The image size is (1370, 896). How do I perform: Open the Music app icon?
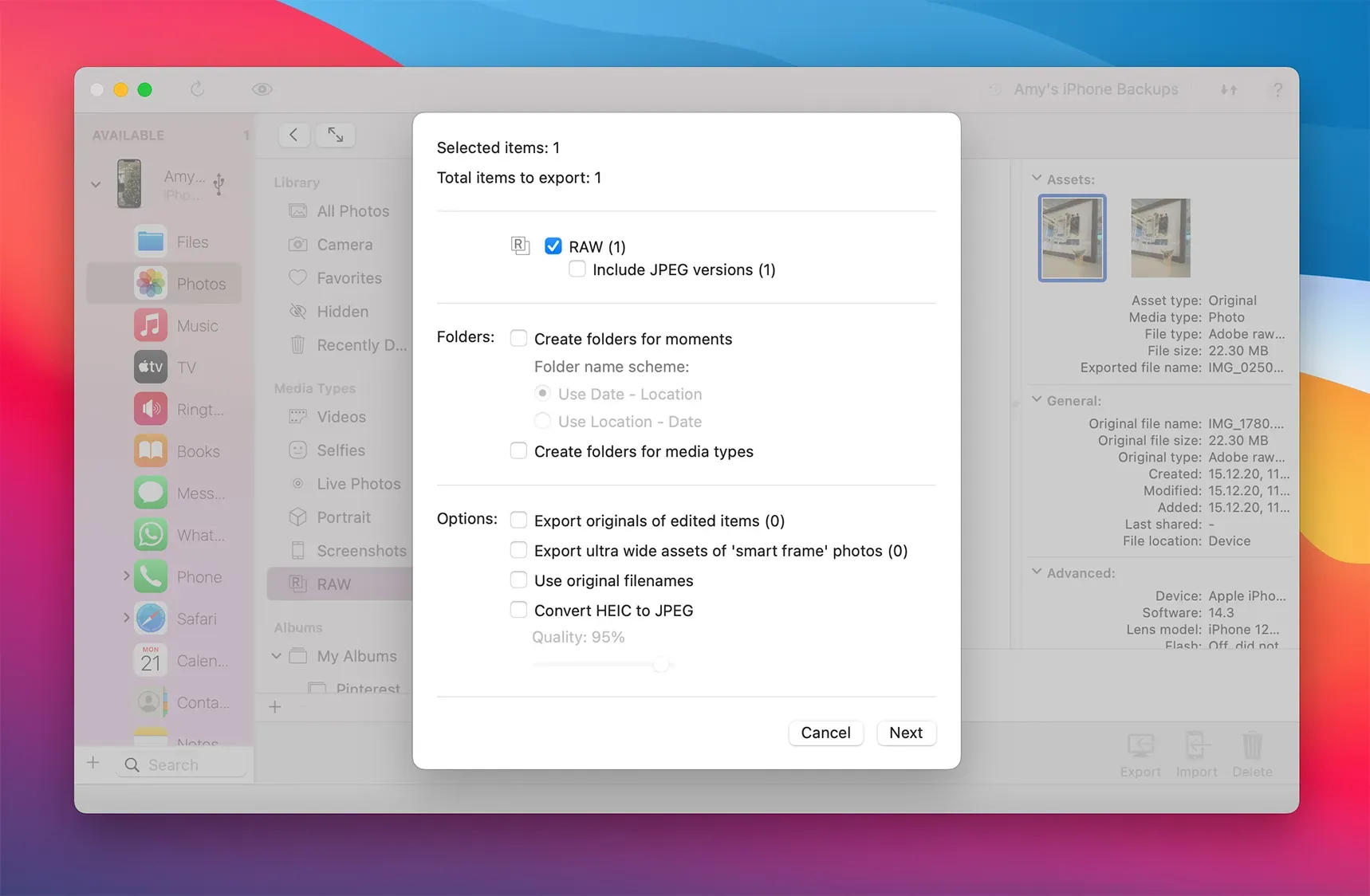pyautogui.click(x=151, y=325)
